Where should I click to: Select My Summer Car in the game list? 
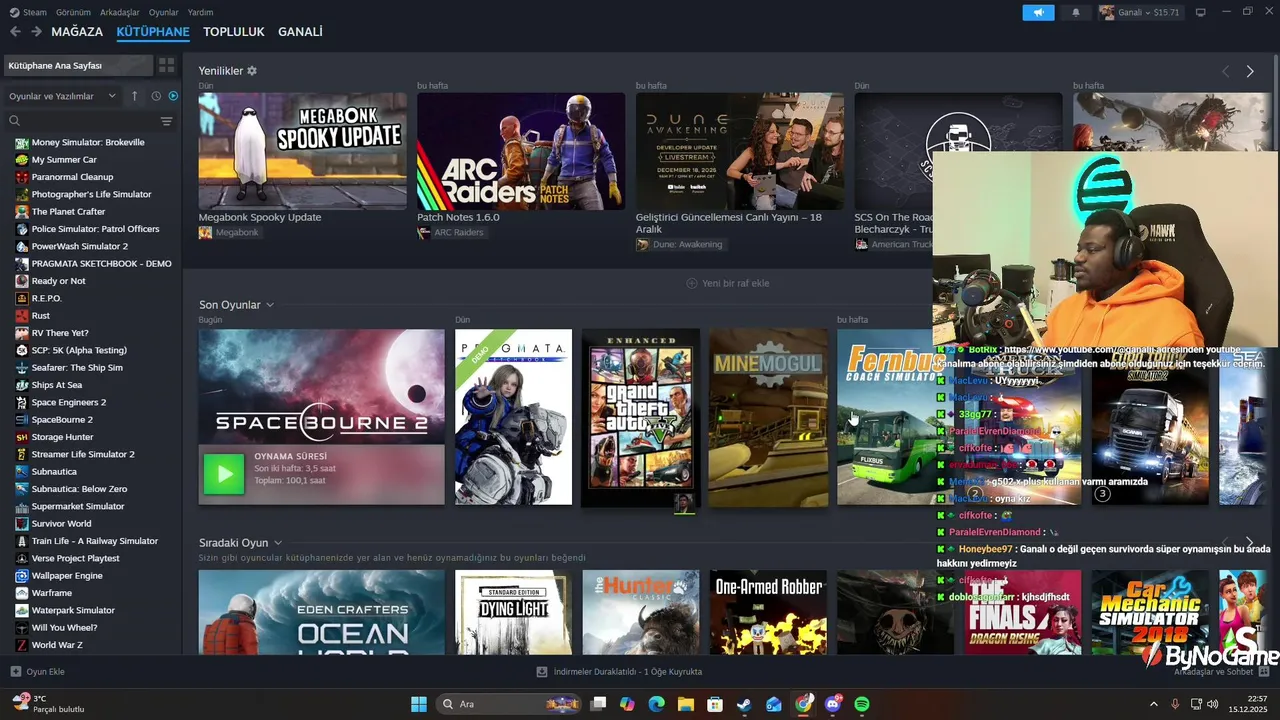coord(64,160)
